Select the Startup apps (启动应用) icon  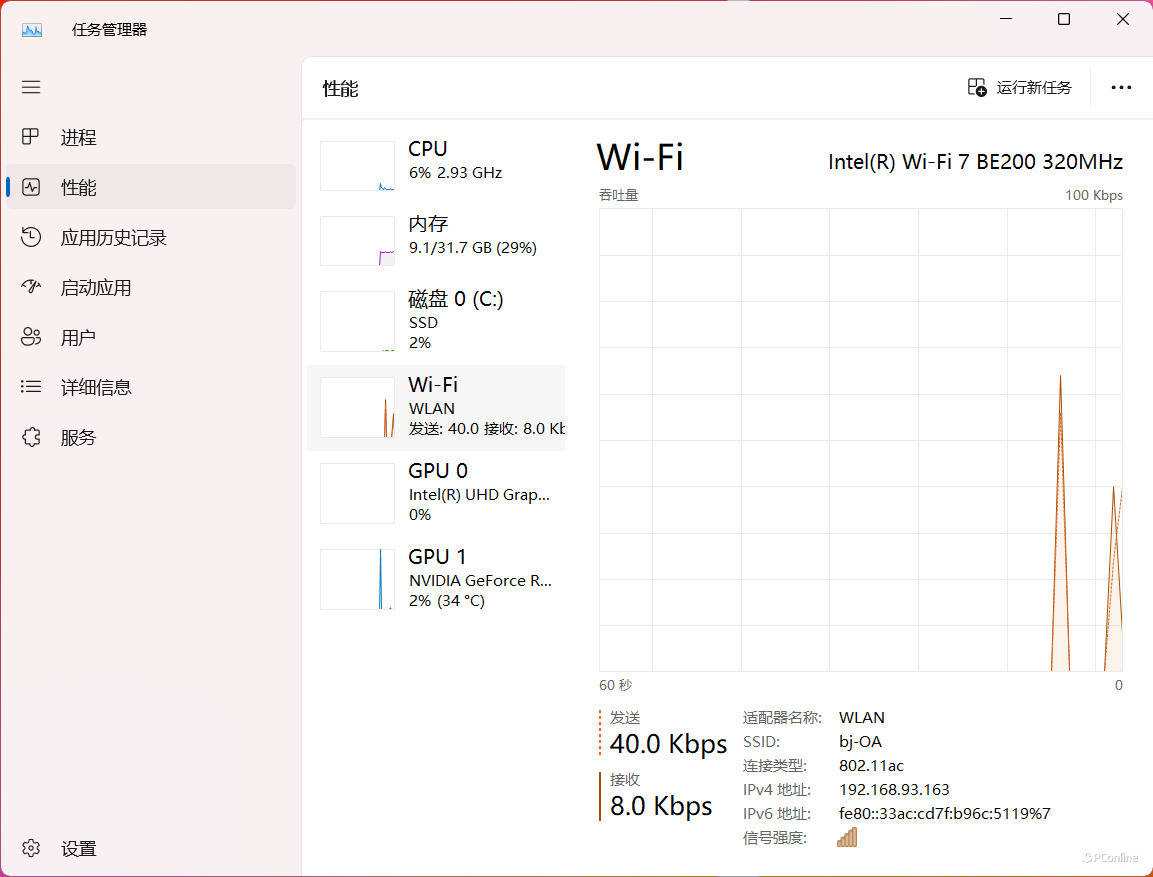coord(31,287)
